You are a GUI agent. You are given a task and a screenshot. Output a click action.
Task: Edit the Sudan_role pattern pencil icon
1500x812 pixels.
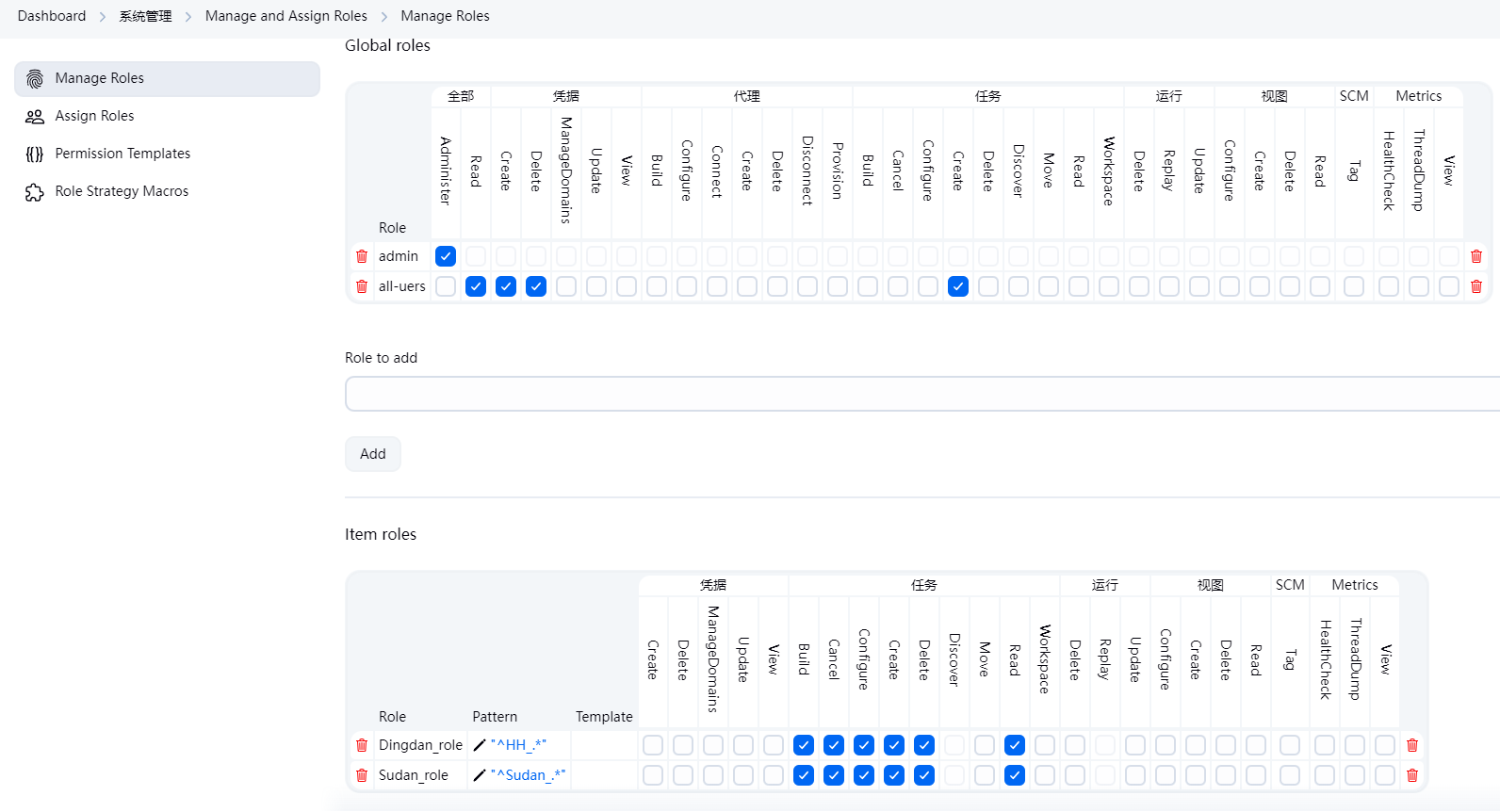(x=480, y=775)
